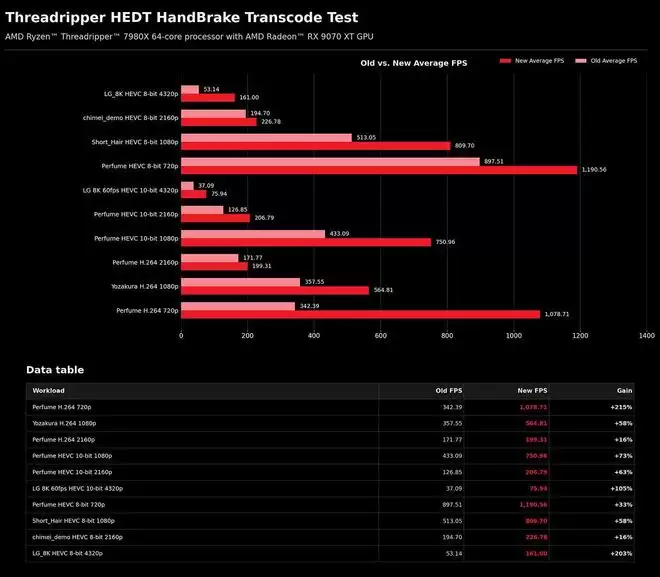Click the 'LG 8K 60fps HEVC 10-bit 4320p' table row name
This screenshot has width=660, height=577.
tap(77, 489)
